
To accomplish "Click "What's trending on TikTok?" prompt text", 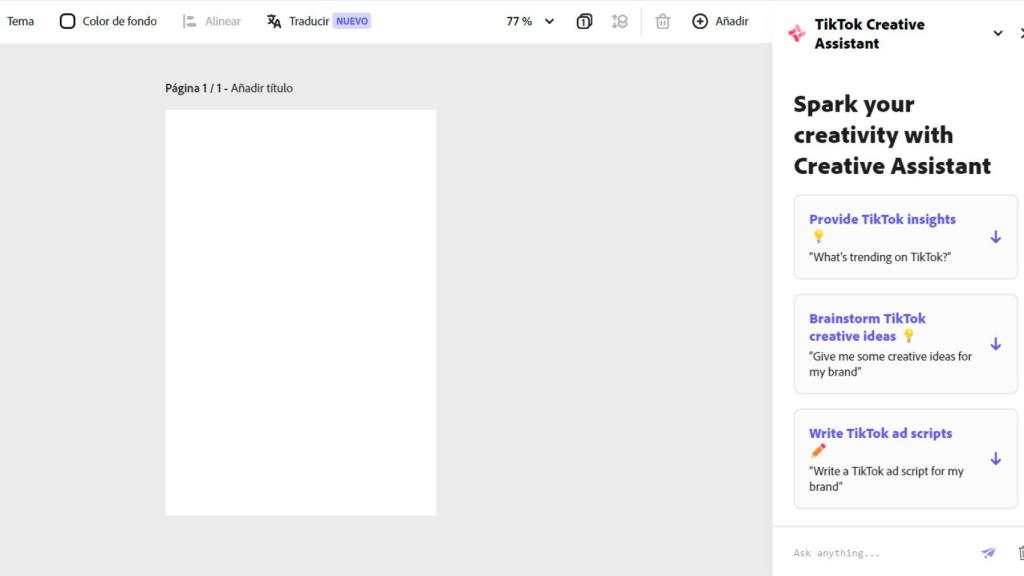I will pos(880,257).
